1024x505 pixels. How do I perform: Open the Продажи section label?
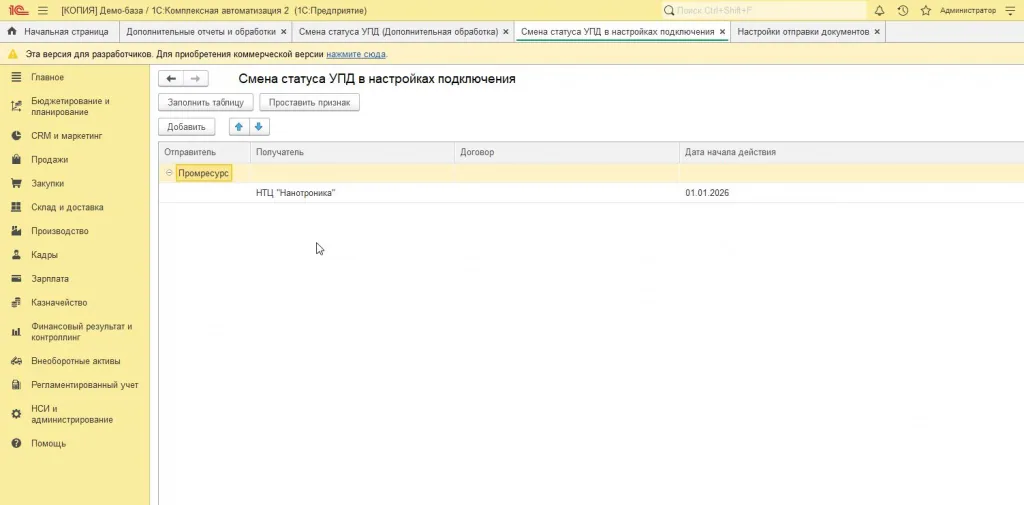click(x=50, y=159)
